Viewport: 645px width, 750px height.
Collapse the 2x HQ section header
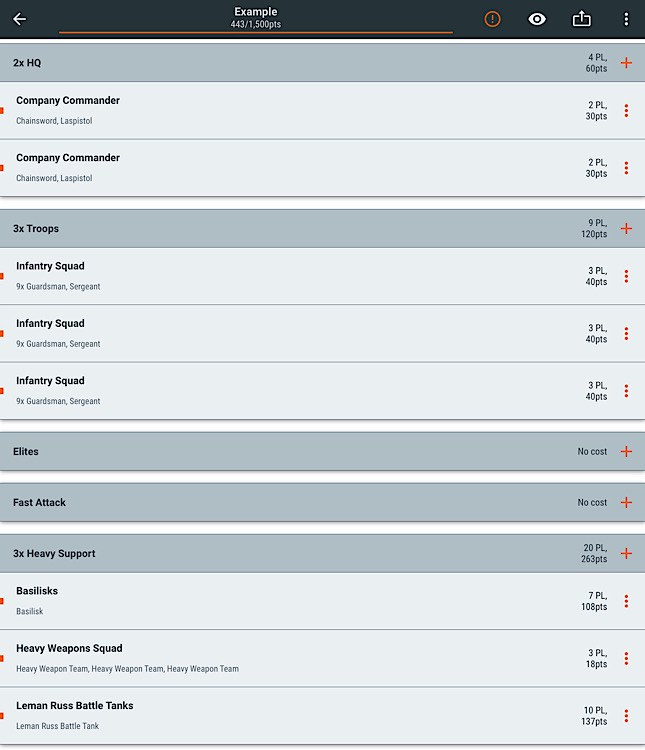click(322, 63)
